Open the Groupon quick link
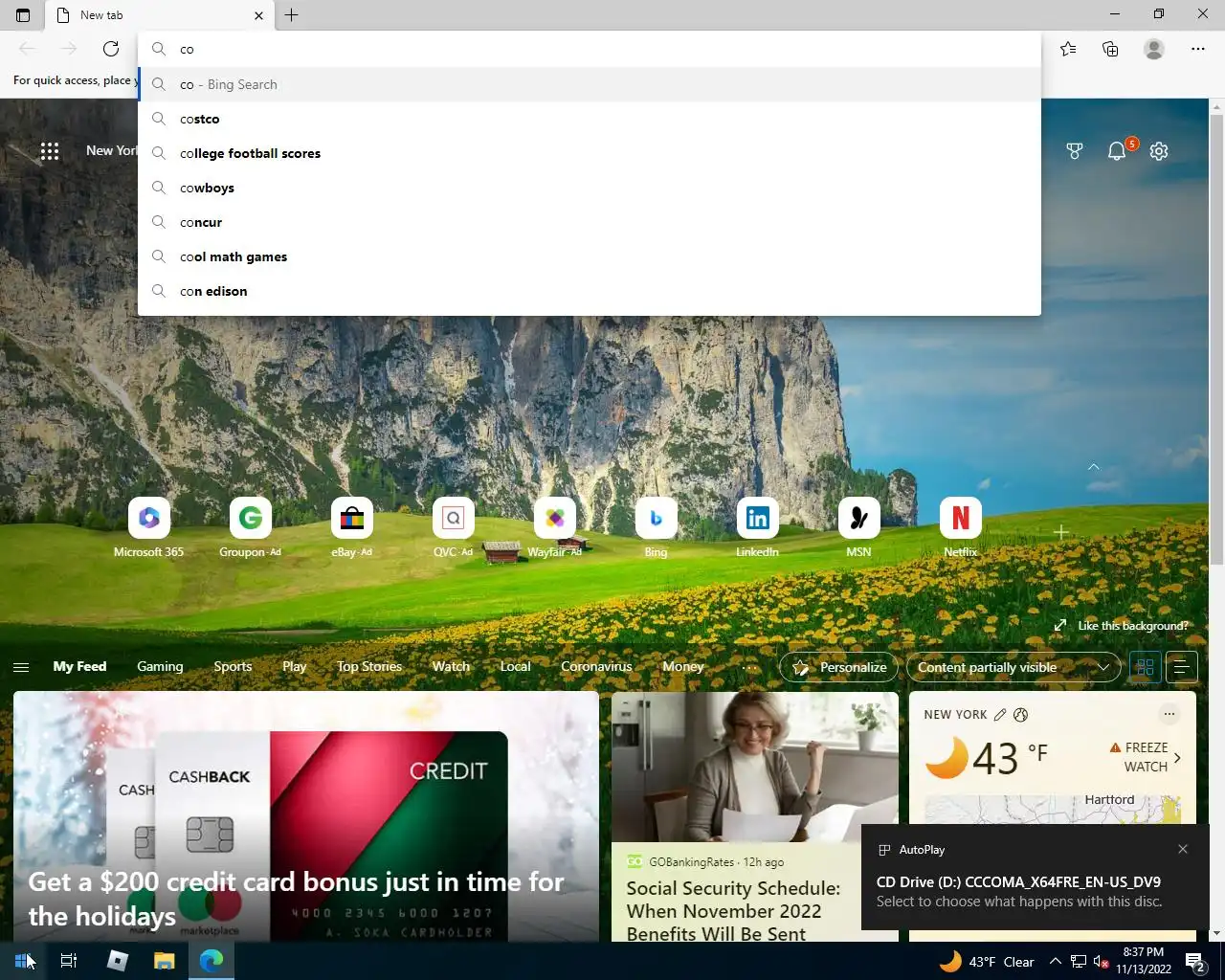This screenshot has height=980, width=1225. [250, 527]
